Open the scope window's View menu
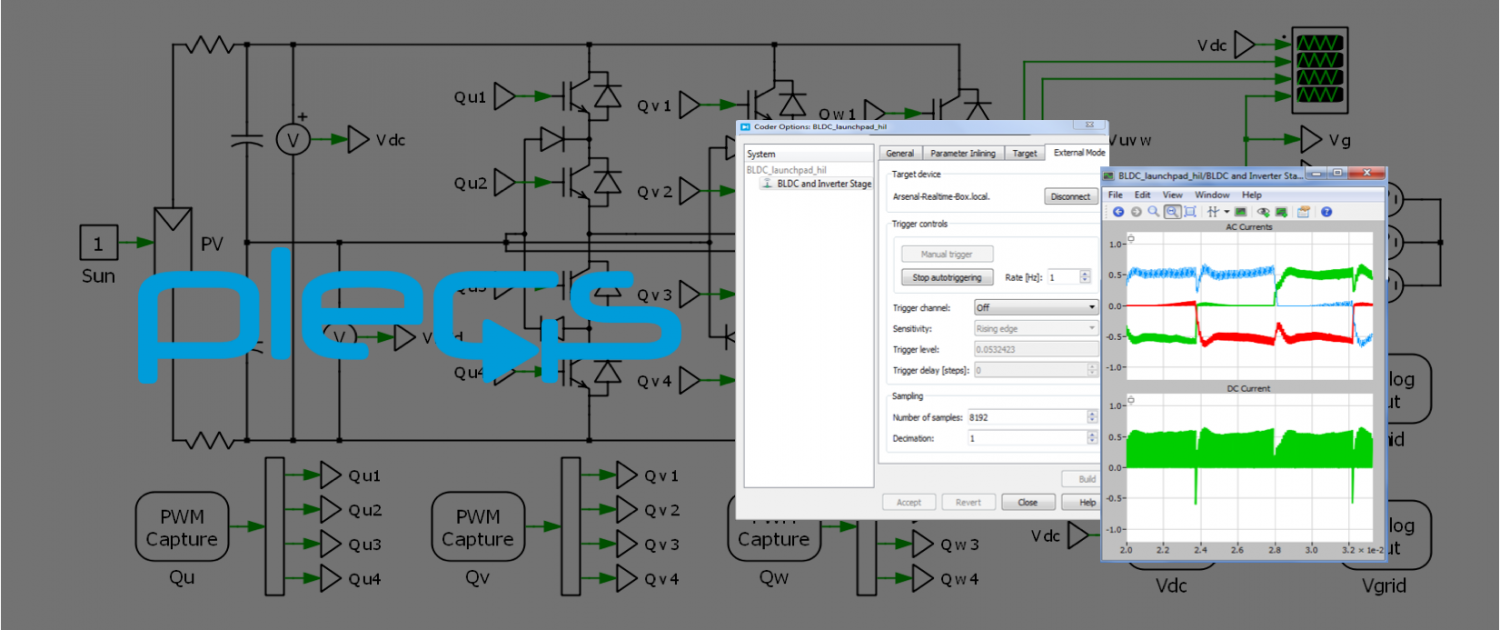This screenshot has width=1500, height=630. pos(1173,195)
